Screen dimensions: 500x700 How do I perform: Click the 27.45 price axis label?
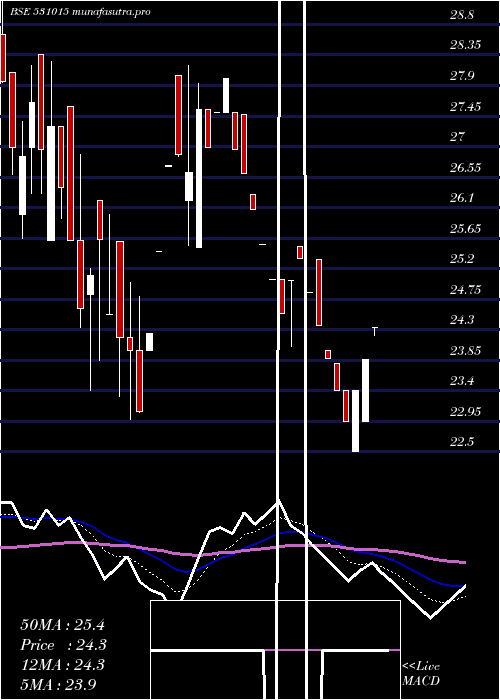[x=465, y=106]
